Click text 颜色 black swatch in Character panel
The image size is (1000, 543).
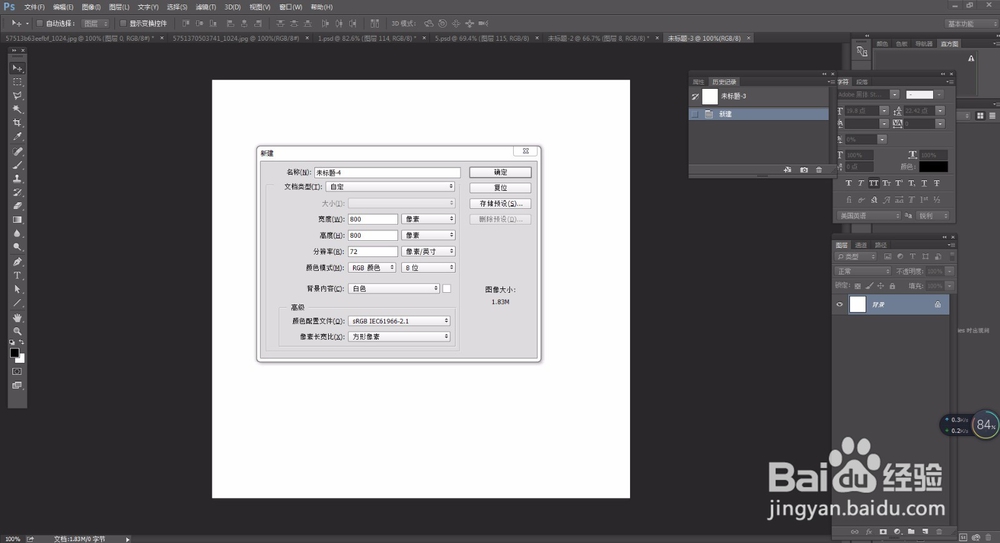tap(933, 167)
